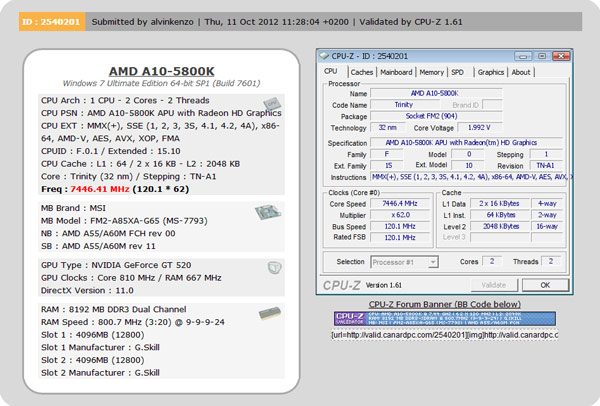Image resolution: width=600 pixels, height=406 pixels.
Task: Open the SPD tab
Action: [457, 72]
